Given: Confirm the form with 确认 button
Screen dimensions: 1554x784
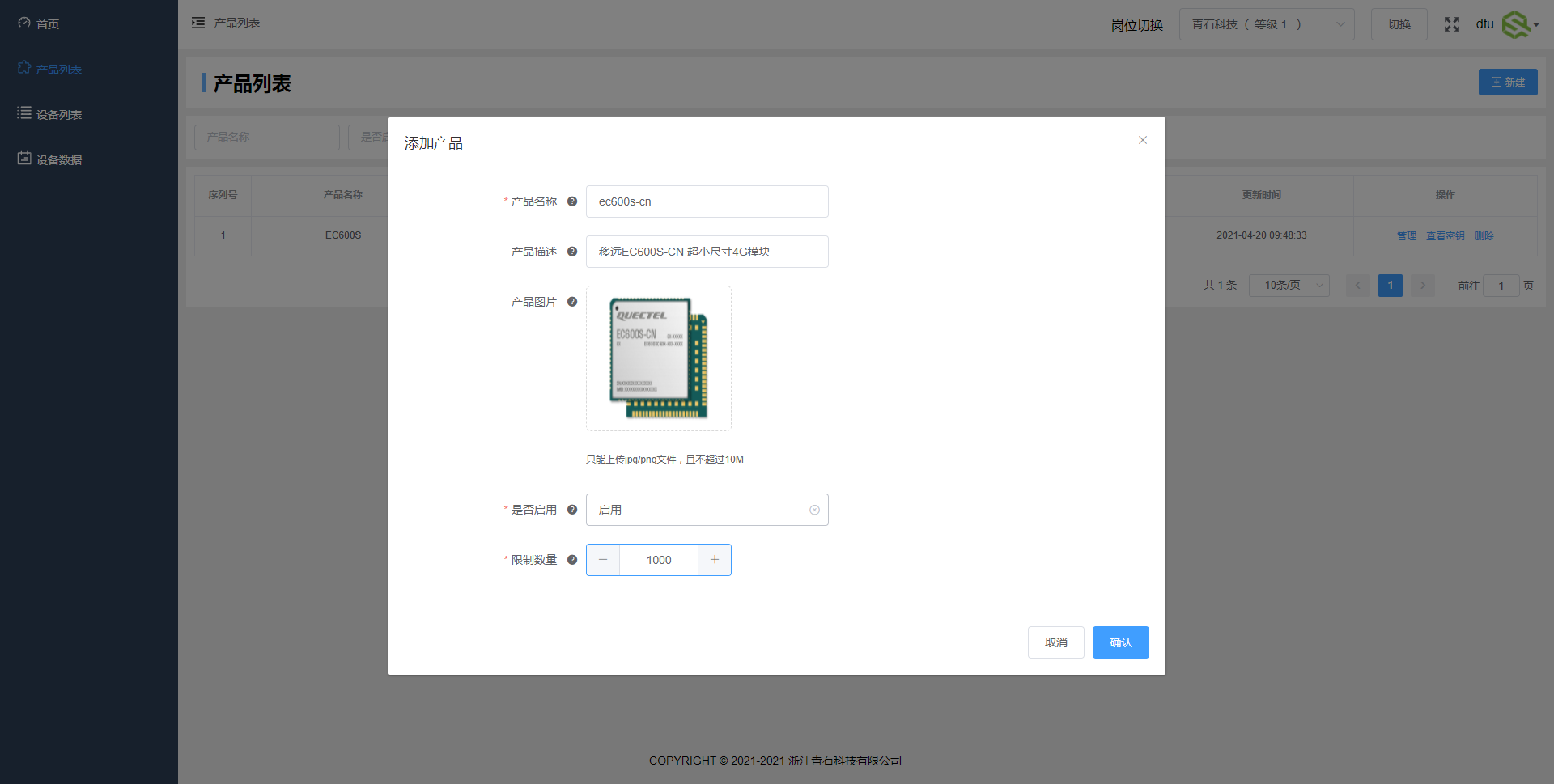Looking at the screenshot, I should point(1120,642).
